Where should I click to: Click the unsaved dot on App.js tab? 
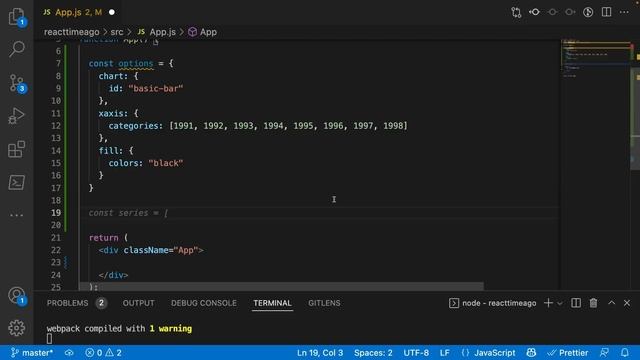pos(112,12)
